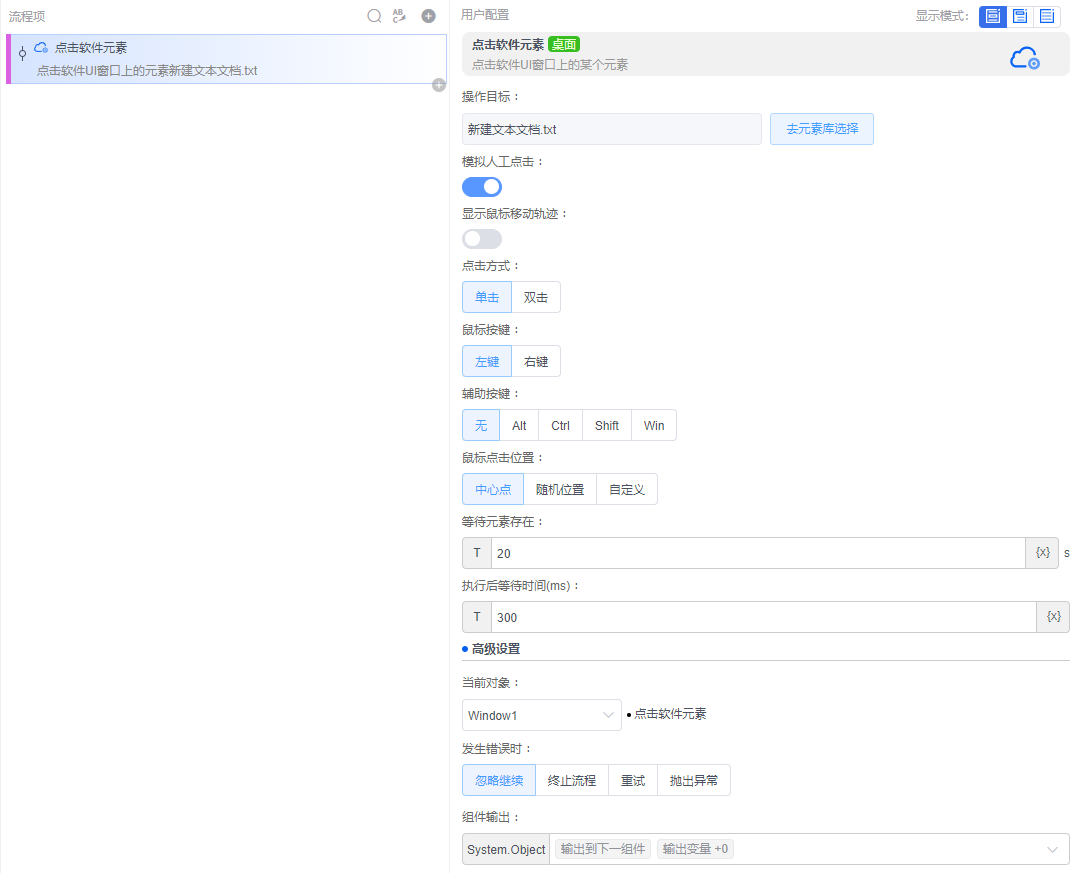
Task: Select the first display mode icon
Action: tap(993, 16)
